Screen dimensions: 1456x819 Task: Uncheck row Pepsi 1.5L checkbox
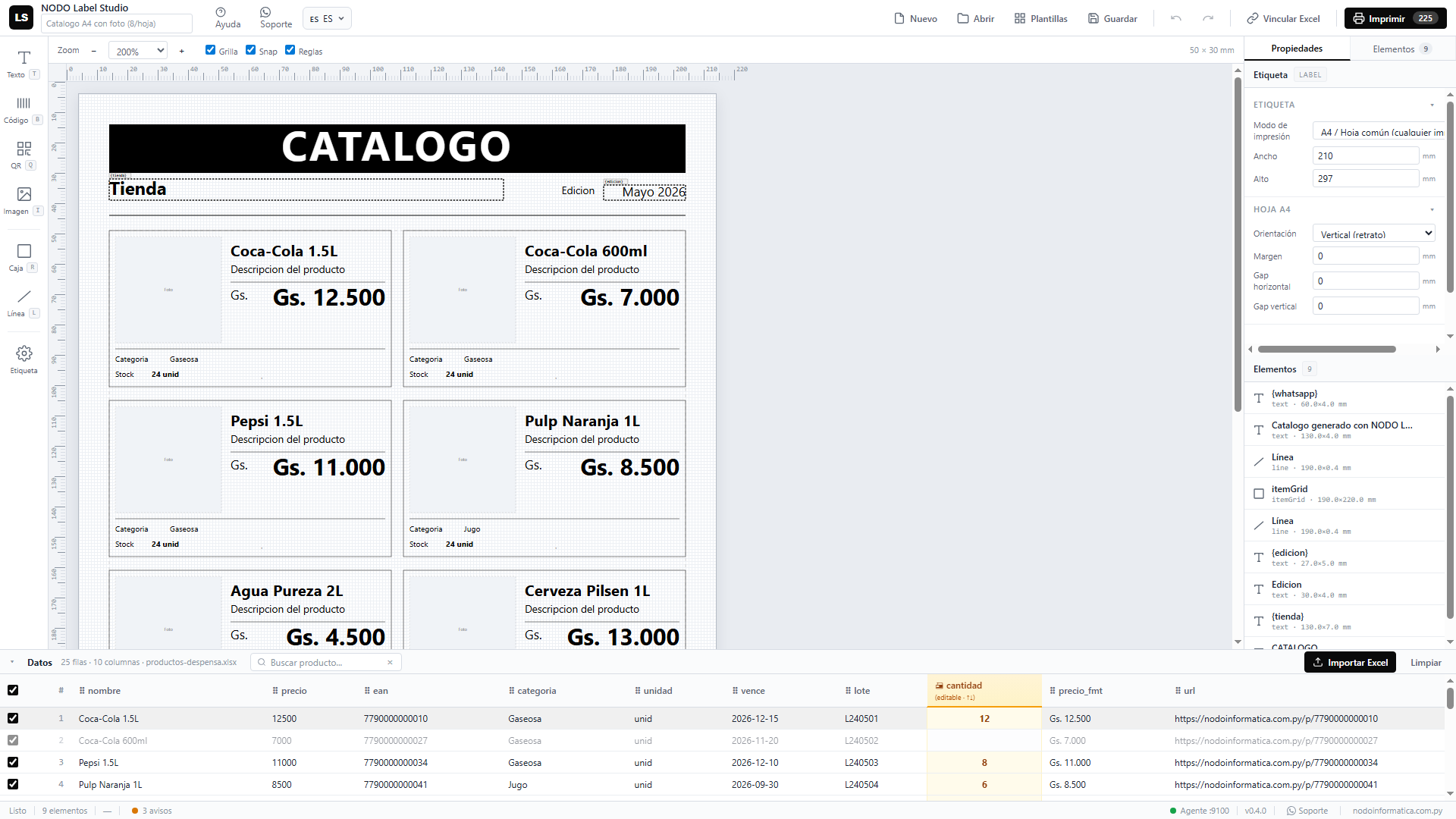click(13, 762)
